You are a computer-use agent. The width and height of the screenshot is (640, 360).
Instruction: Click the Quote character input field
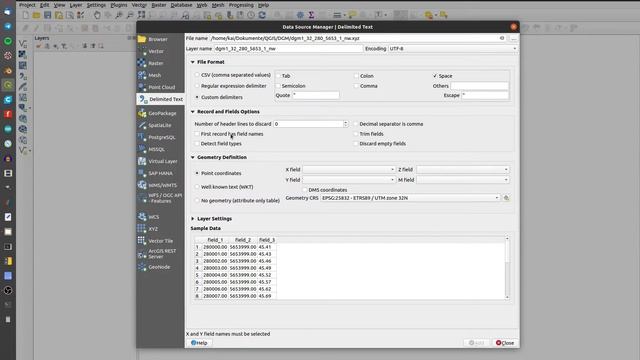click(316, 95)
